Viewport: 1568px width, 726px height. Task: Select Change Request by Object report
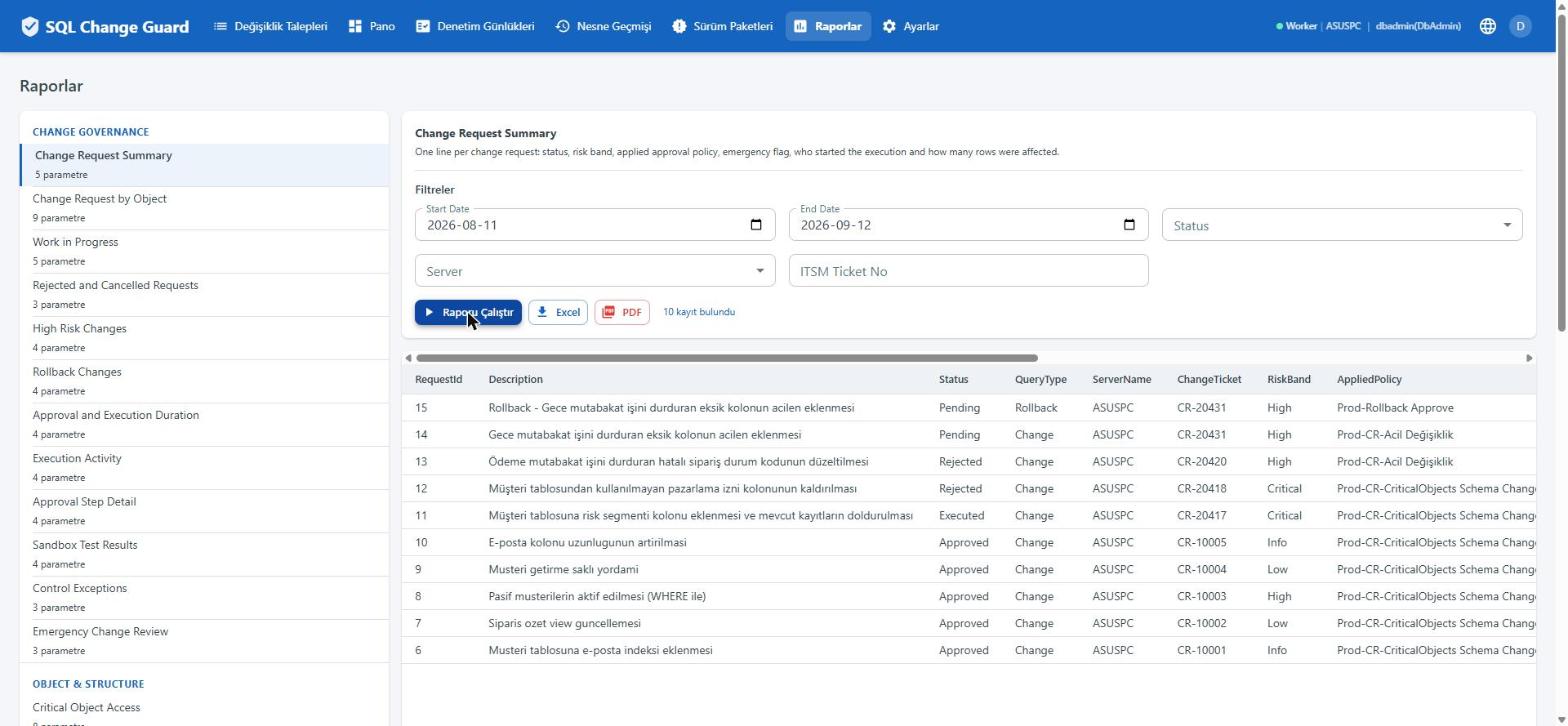coord(204,208)
